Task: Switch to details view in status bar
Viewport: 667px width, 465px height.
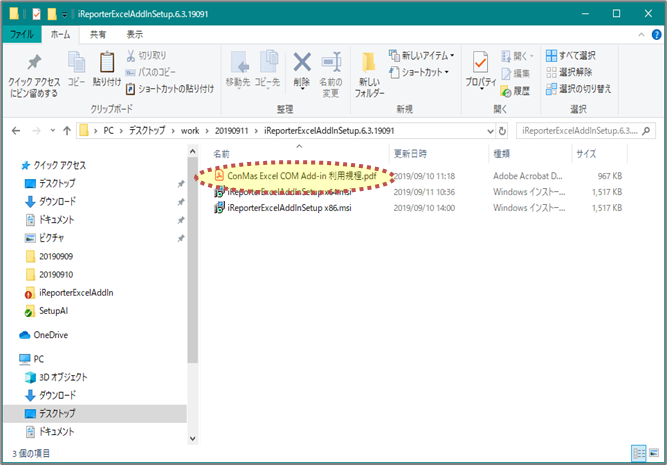Action: (x=638, y=454)
